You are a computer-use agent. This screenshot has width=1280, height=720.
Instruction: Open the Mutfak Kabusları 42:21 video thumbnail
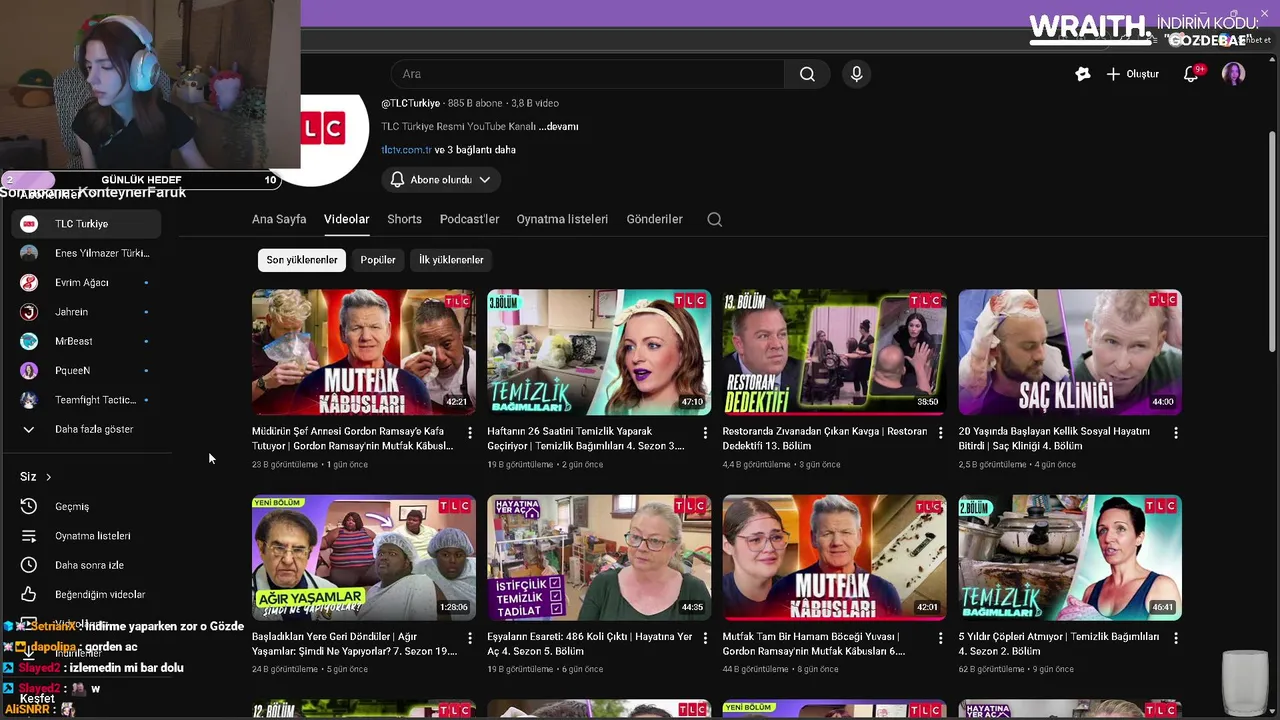(x=364, y=352)
